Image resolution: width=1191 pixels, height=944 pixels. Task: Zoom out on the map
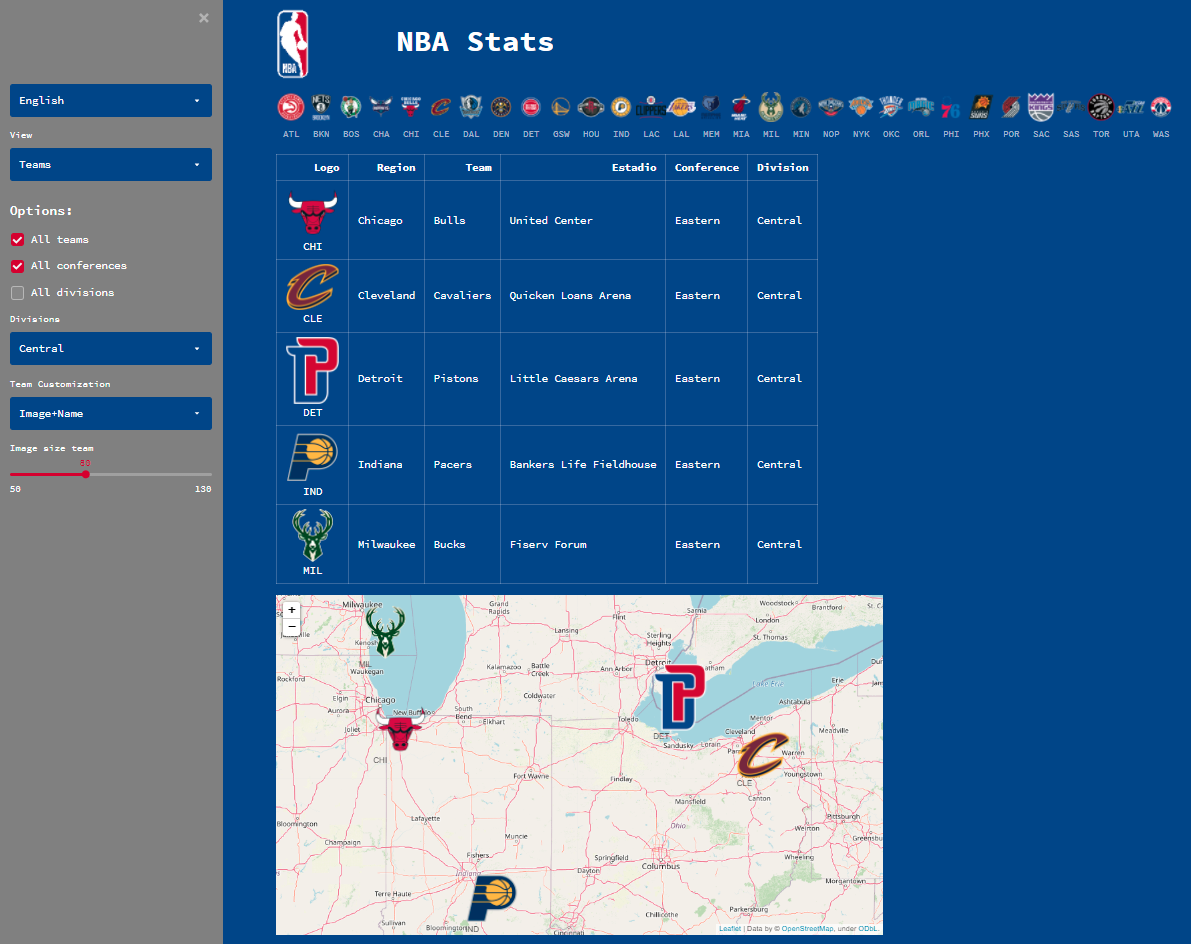[x=292, y=627]
